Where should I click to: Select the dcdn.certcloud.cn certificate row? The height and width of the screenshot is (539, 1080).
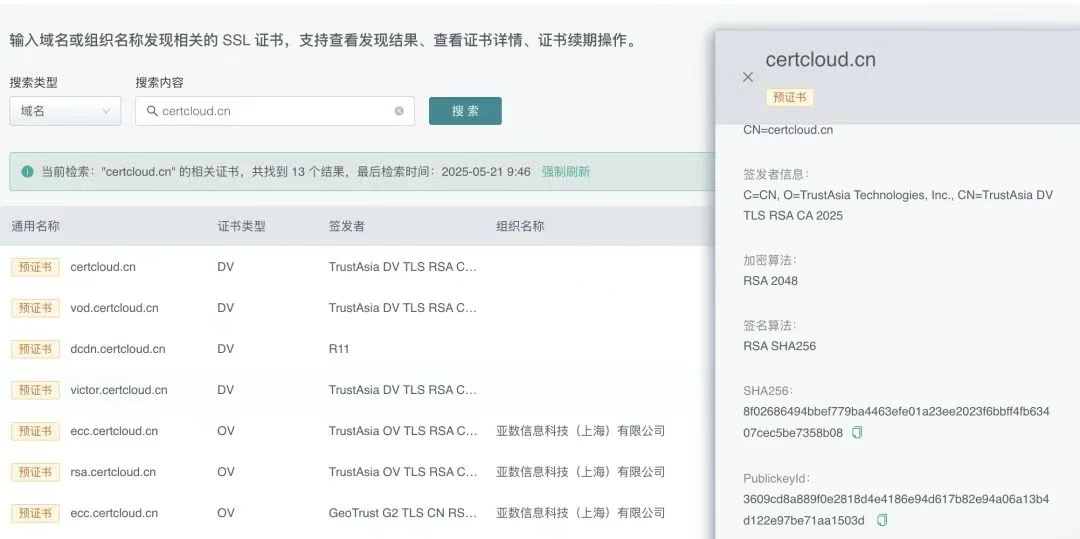coord(118,349)
